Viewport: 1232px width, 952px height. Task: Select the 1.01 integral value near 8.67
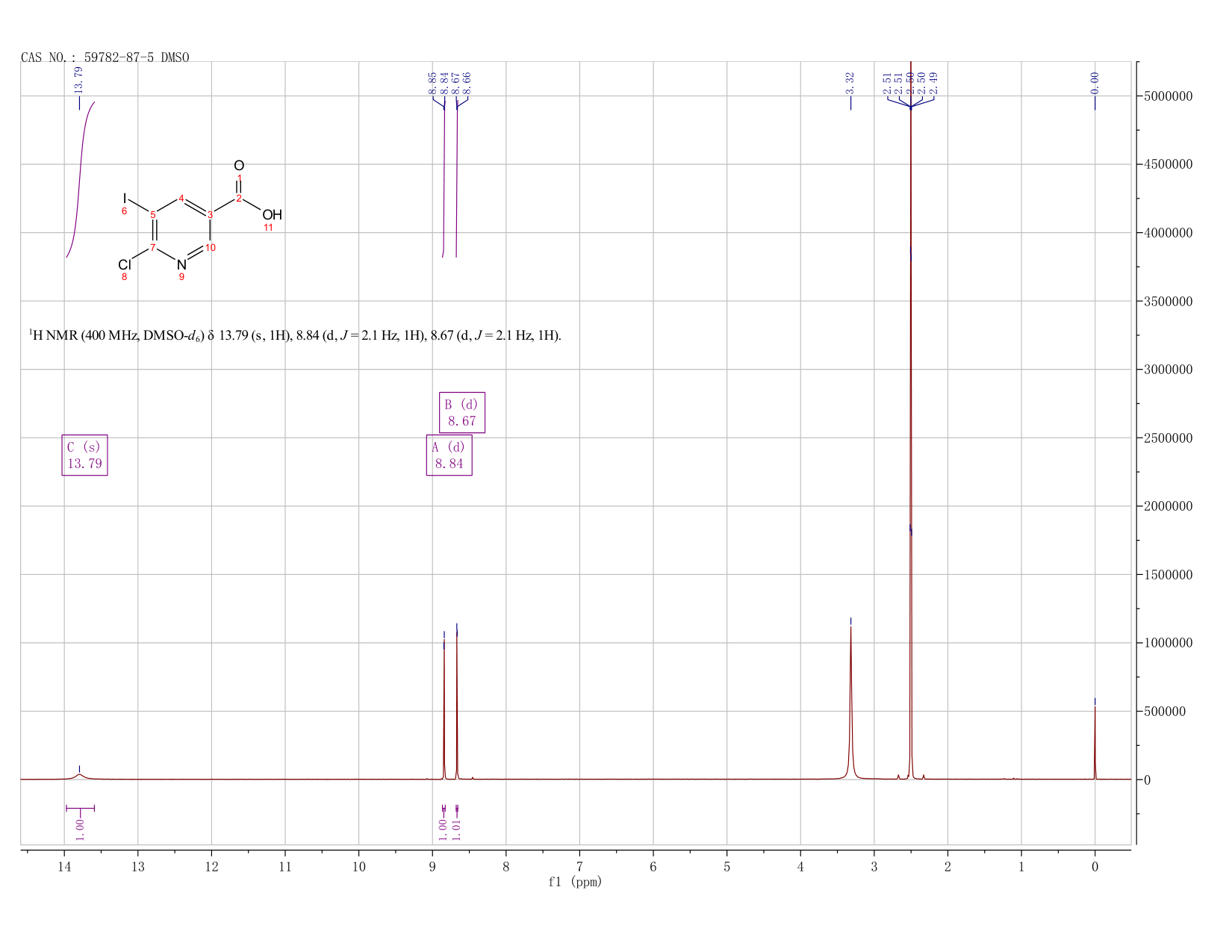point(457,829)
